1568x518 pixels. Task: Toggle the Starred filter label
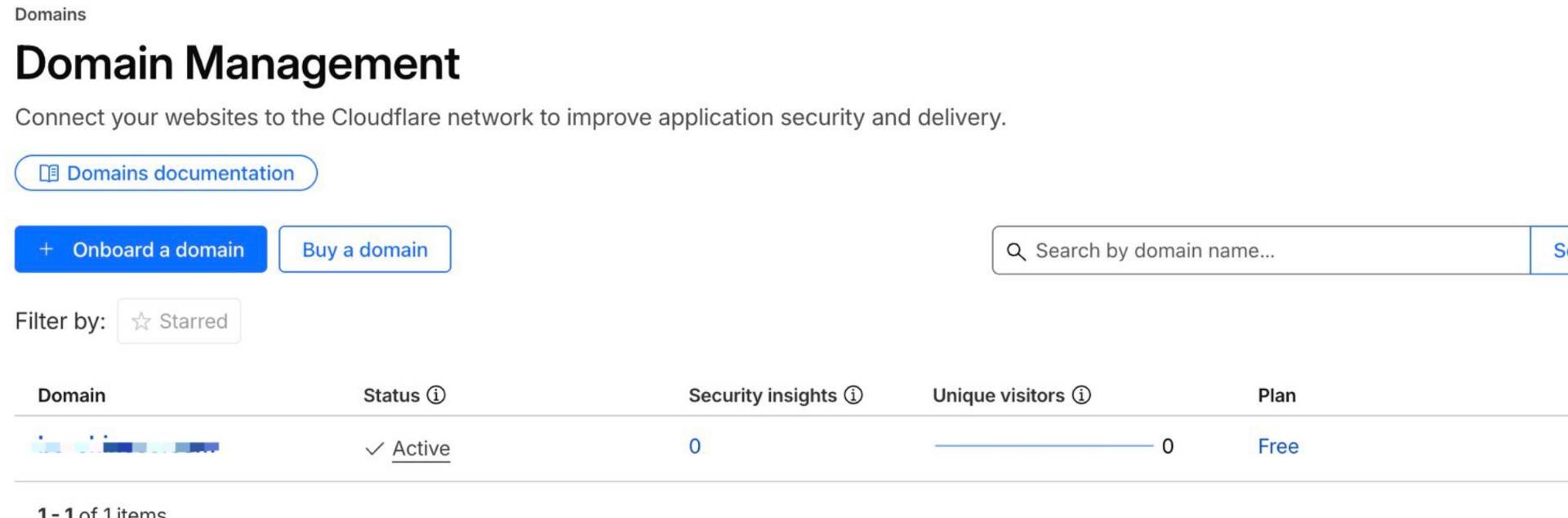193,321
